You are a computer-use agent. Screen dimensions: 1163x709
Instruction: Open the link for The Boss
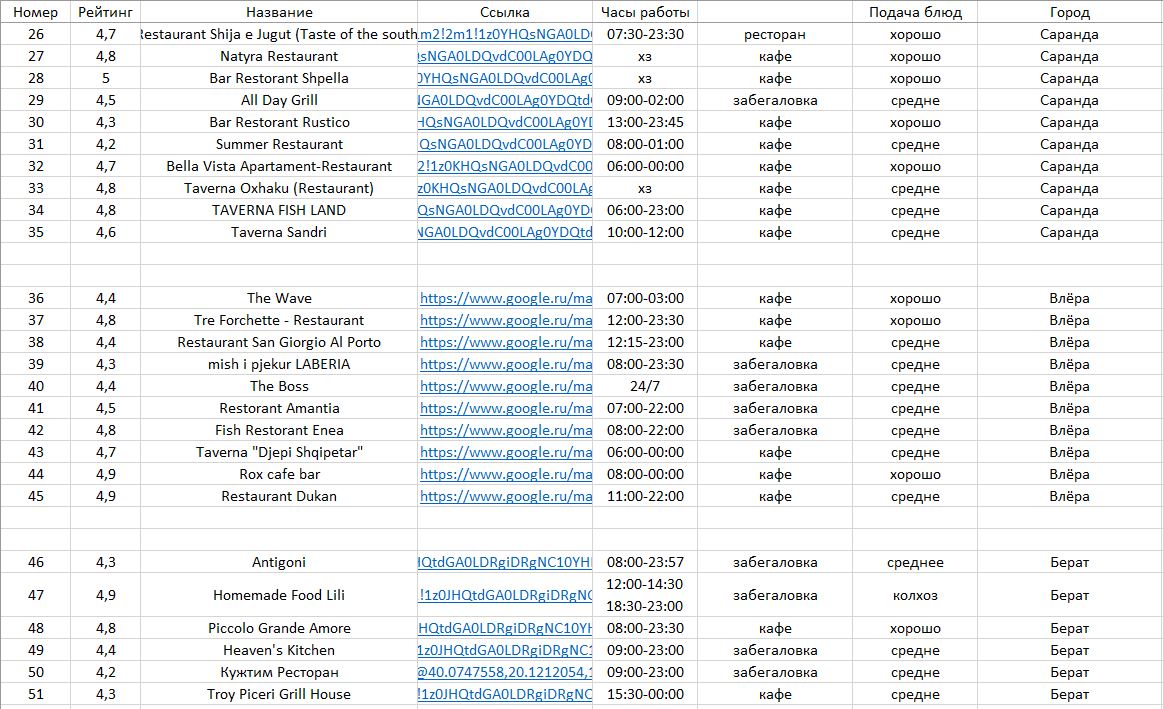506,386
